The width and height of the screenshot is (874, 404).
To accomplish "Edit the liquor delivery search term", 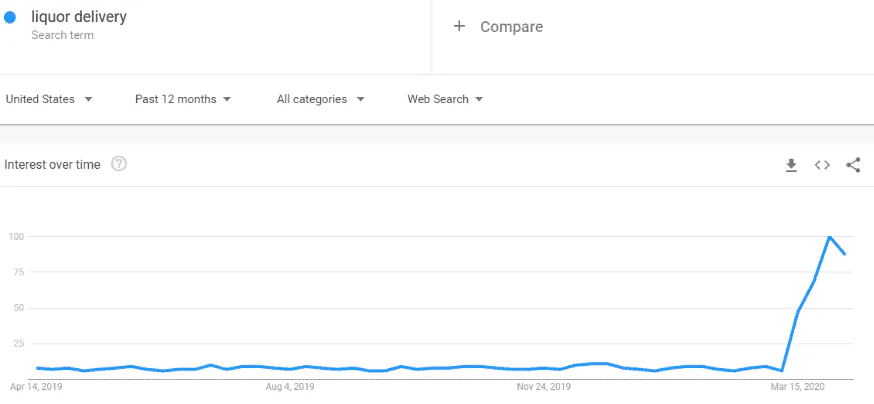I will click(x=79, y=17).
